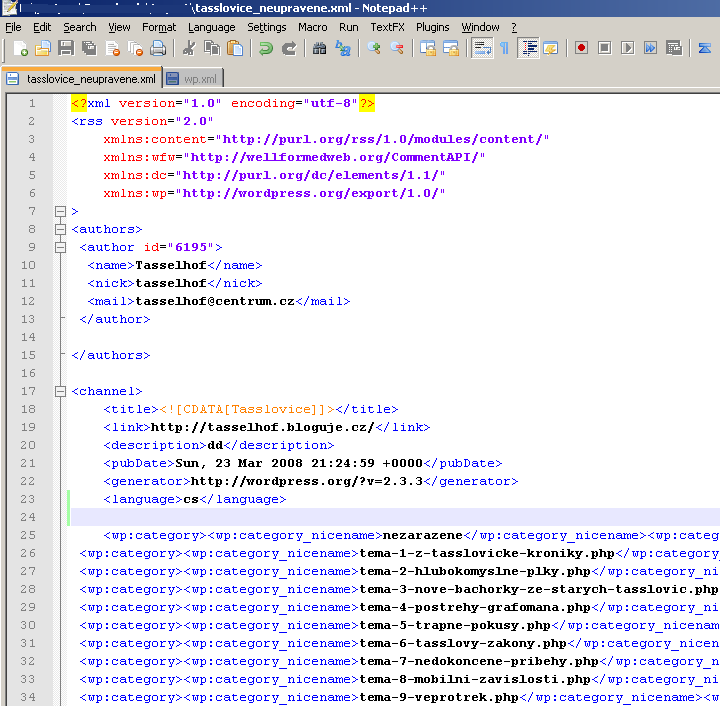
Task: Click the Zoom in icon
Action: coord(373,48)
